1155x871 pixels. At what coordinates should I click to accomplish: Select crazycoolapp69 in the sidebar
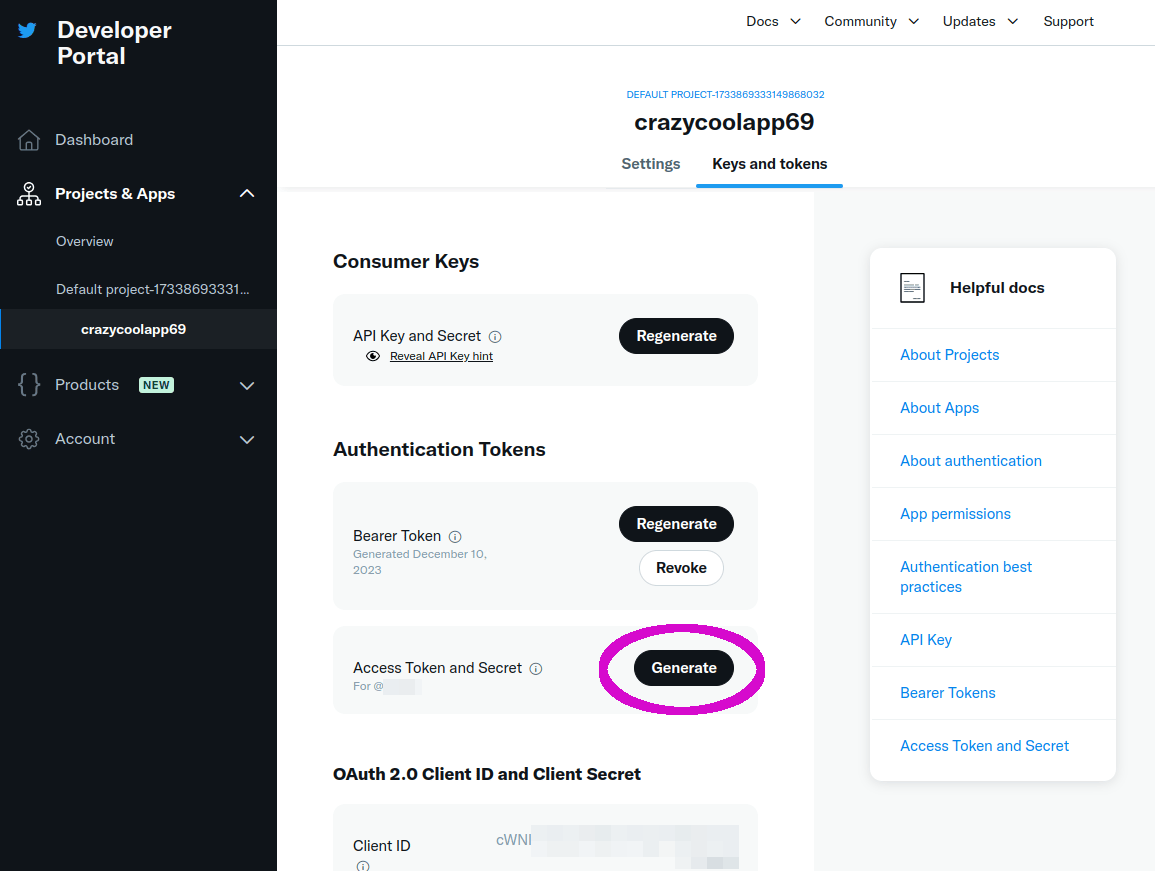tap(133, 329)
